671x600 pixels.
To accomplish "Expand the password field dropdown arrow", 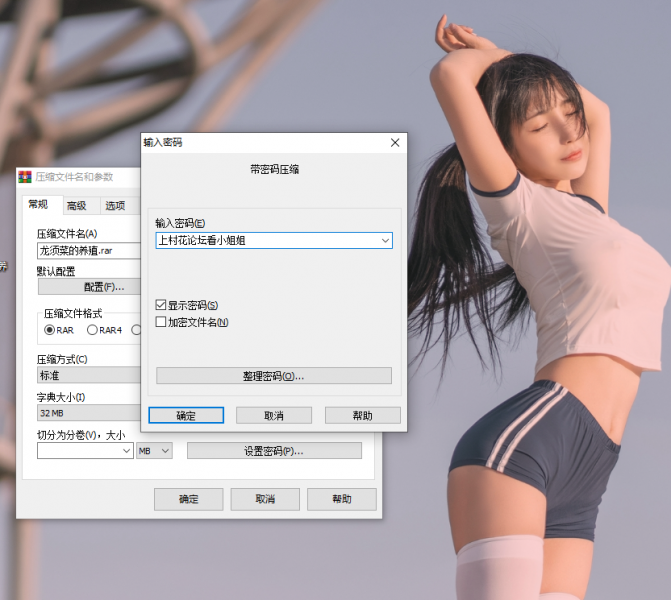I will tap(385, 241).
